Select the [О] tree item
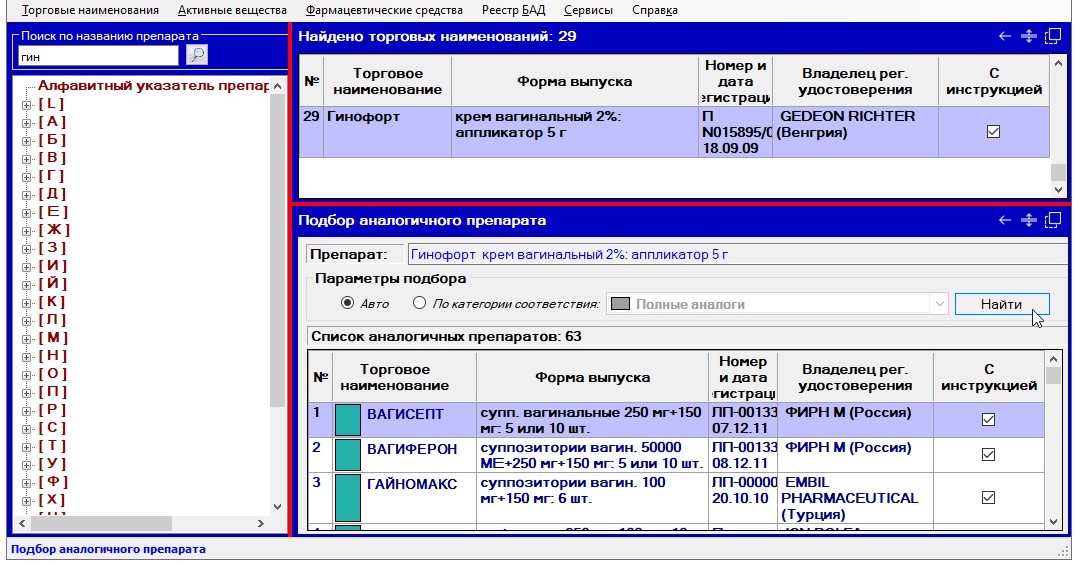1080x565 pixels. pos(53,373)
